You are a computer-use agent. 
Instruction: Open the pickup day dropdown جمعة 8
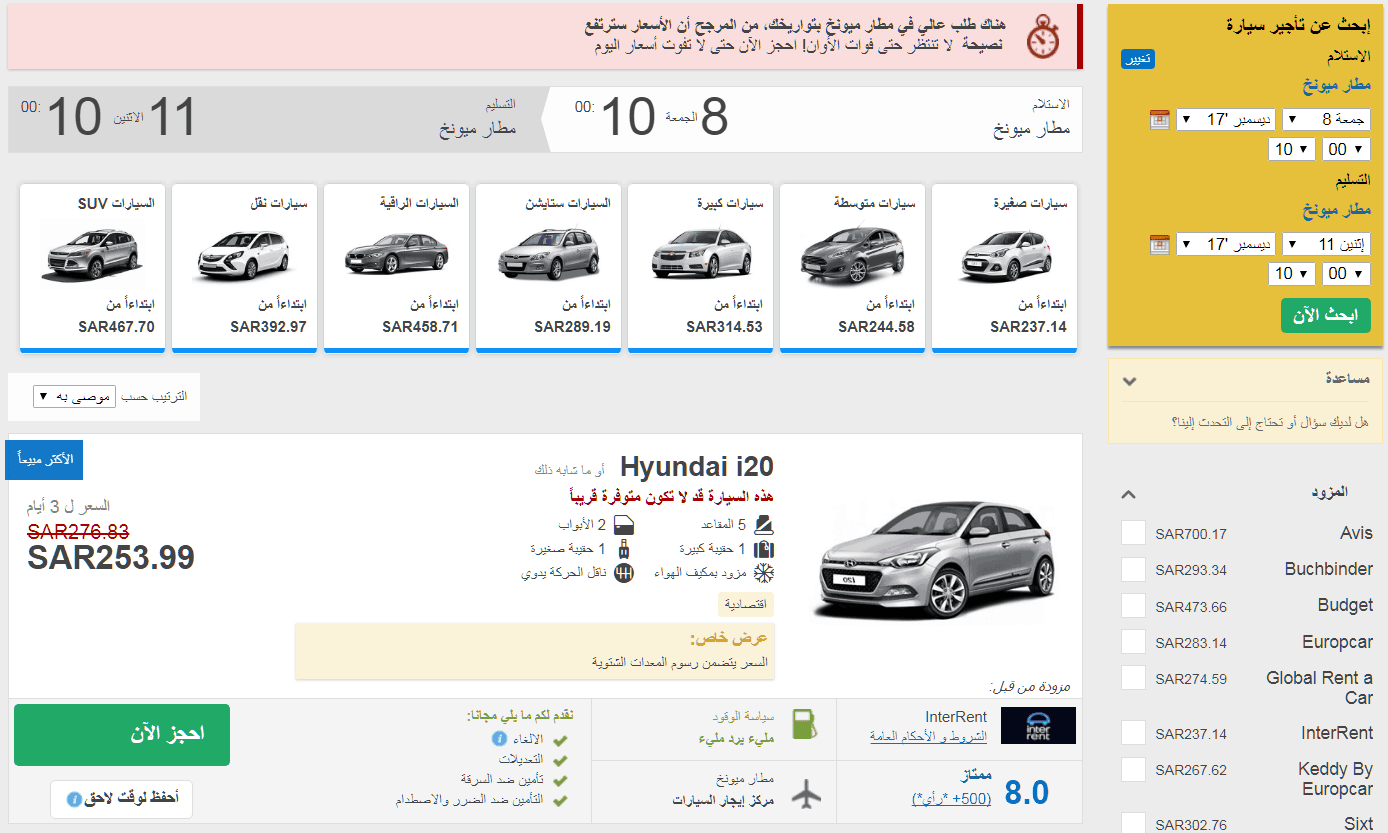[1327, 120]
